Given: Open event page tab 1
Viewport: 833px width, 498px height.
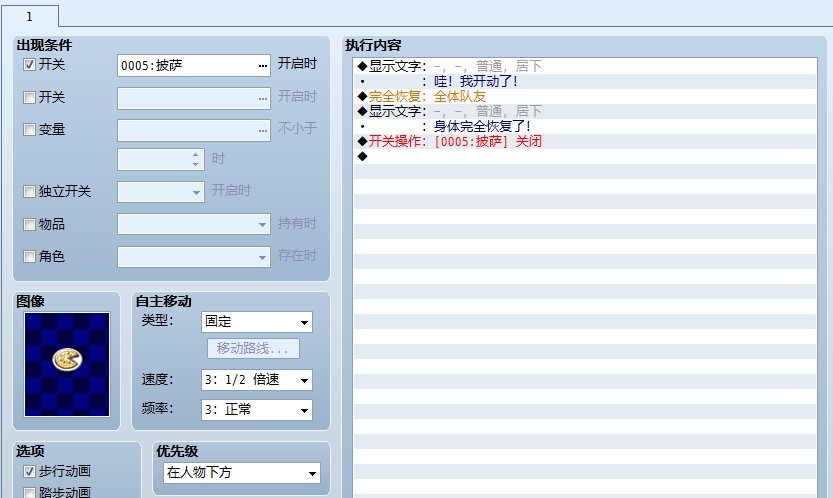Looking at the screenshot, I should [30, 16].
